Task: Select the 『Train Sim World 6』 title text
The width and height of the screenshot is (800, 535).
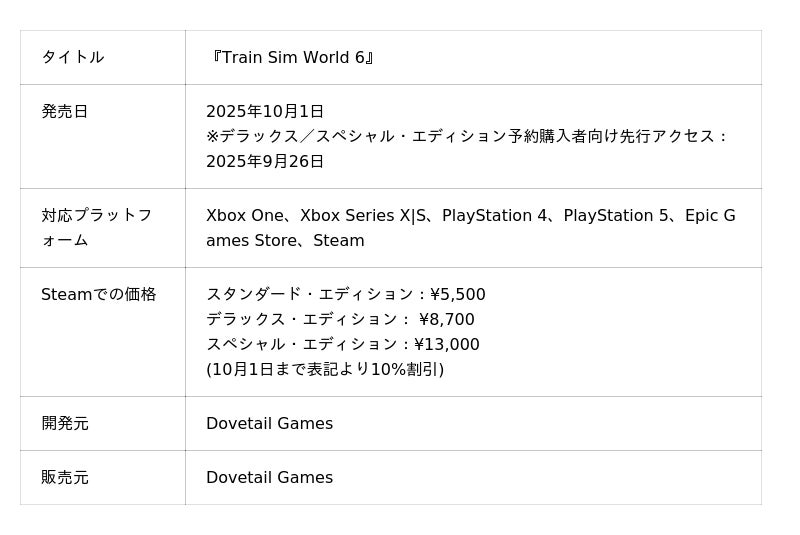Action: 292,57
